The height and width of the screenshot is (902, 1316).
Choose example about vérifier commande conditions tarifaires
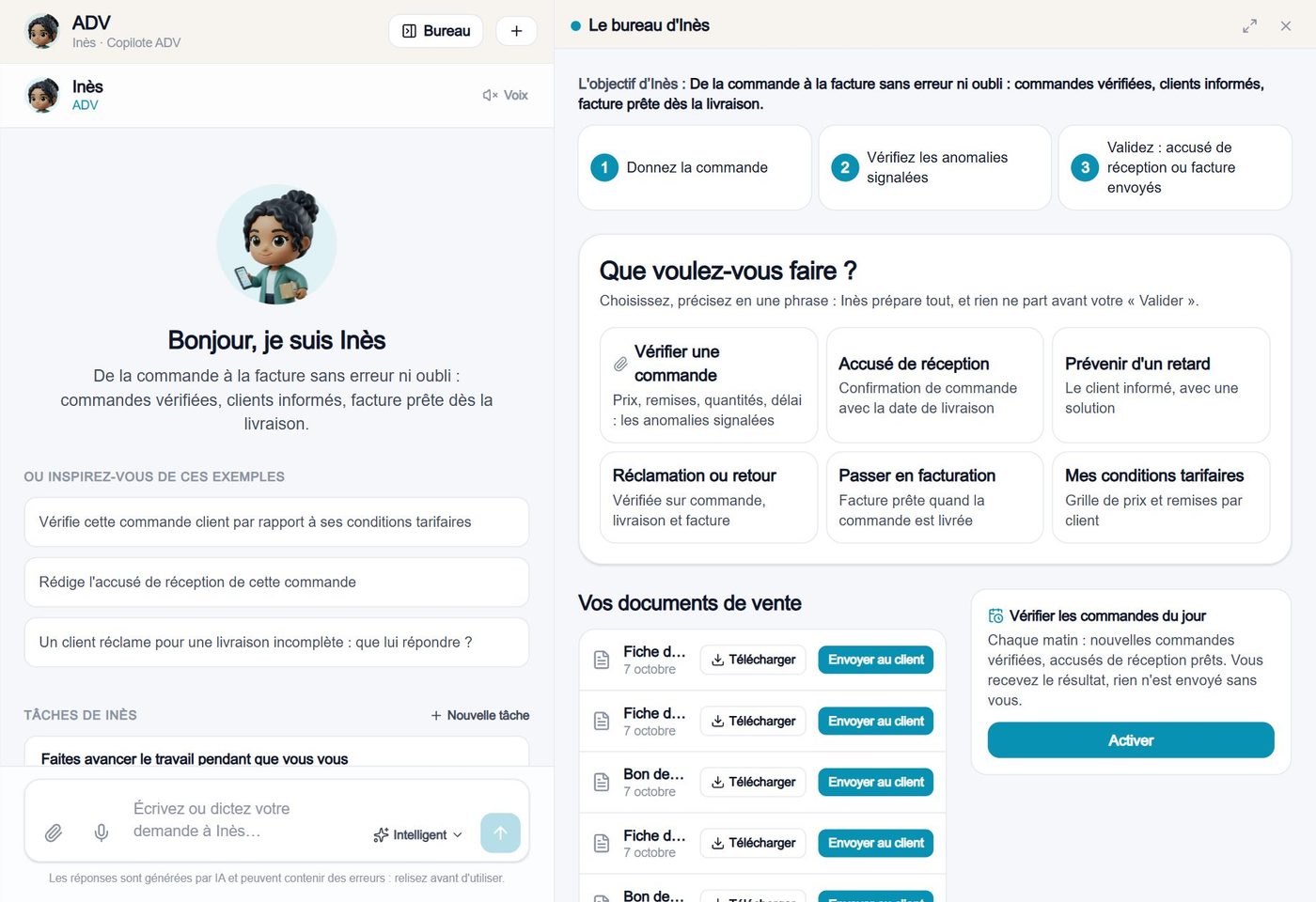click(x=276, y=521)
